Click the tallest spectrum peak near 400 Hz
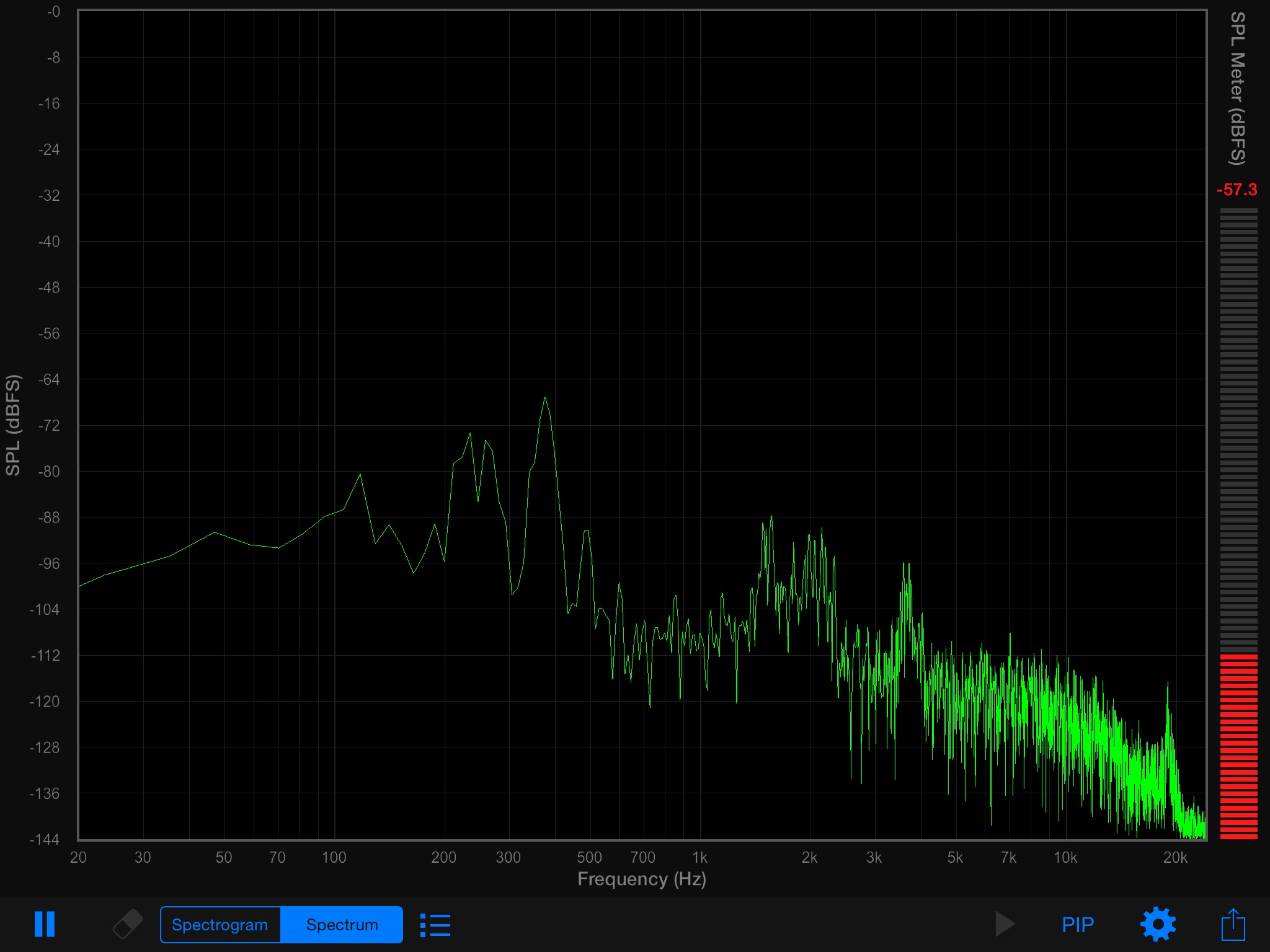 [x=545, y=399]
